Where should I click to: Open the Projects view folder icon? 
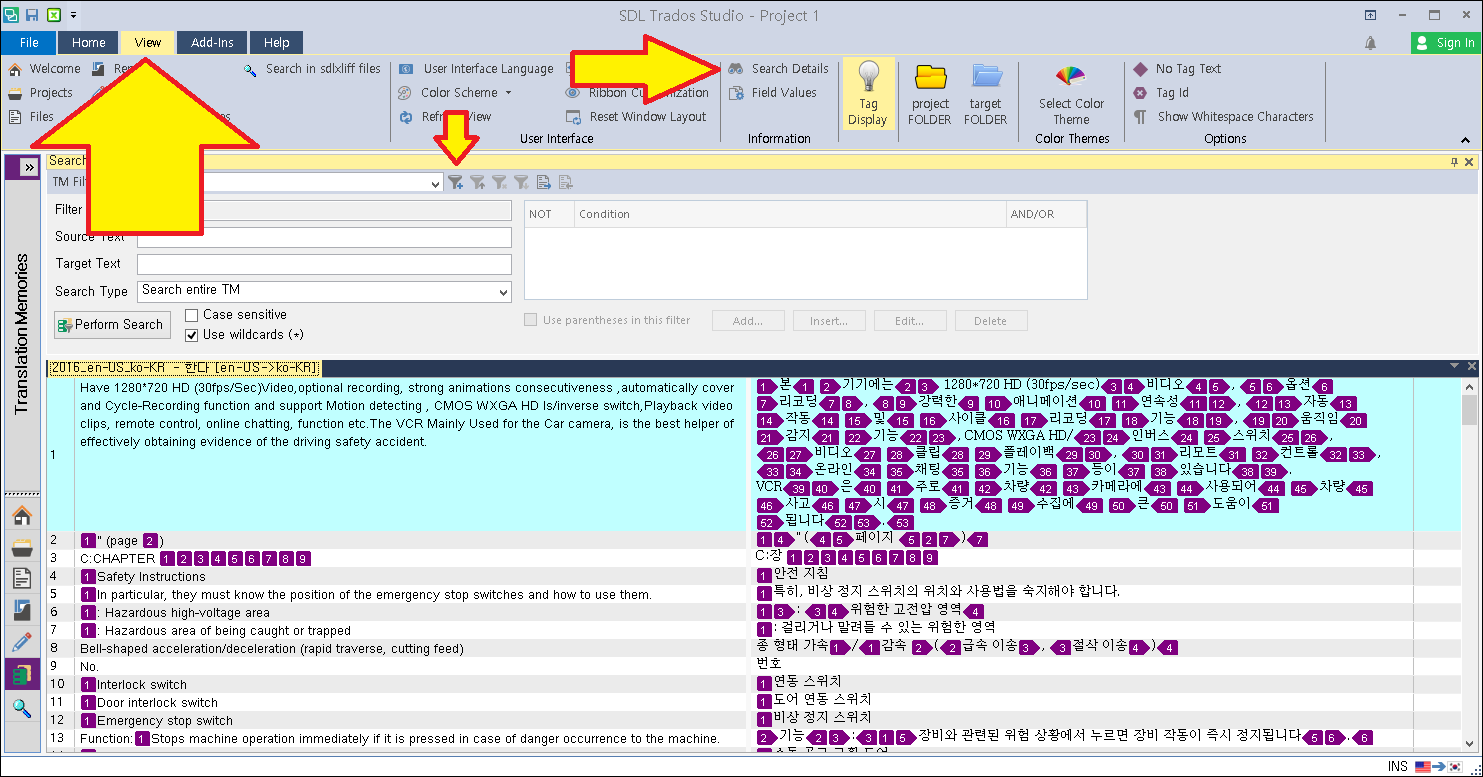(21, 546)
